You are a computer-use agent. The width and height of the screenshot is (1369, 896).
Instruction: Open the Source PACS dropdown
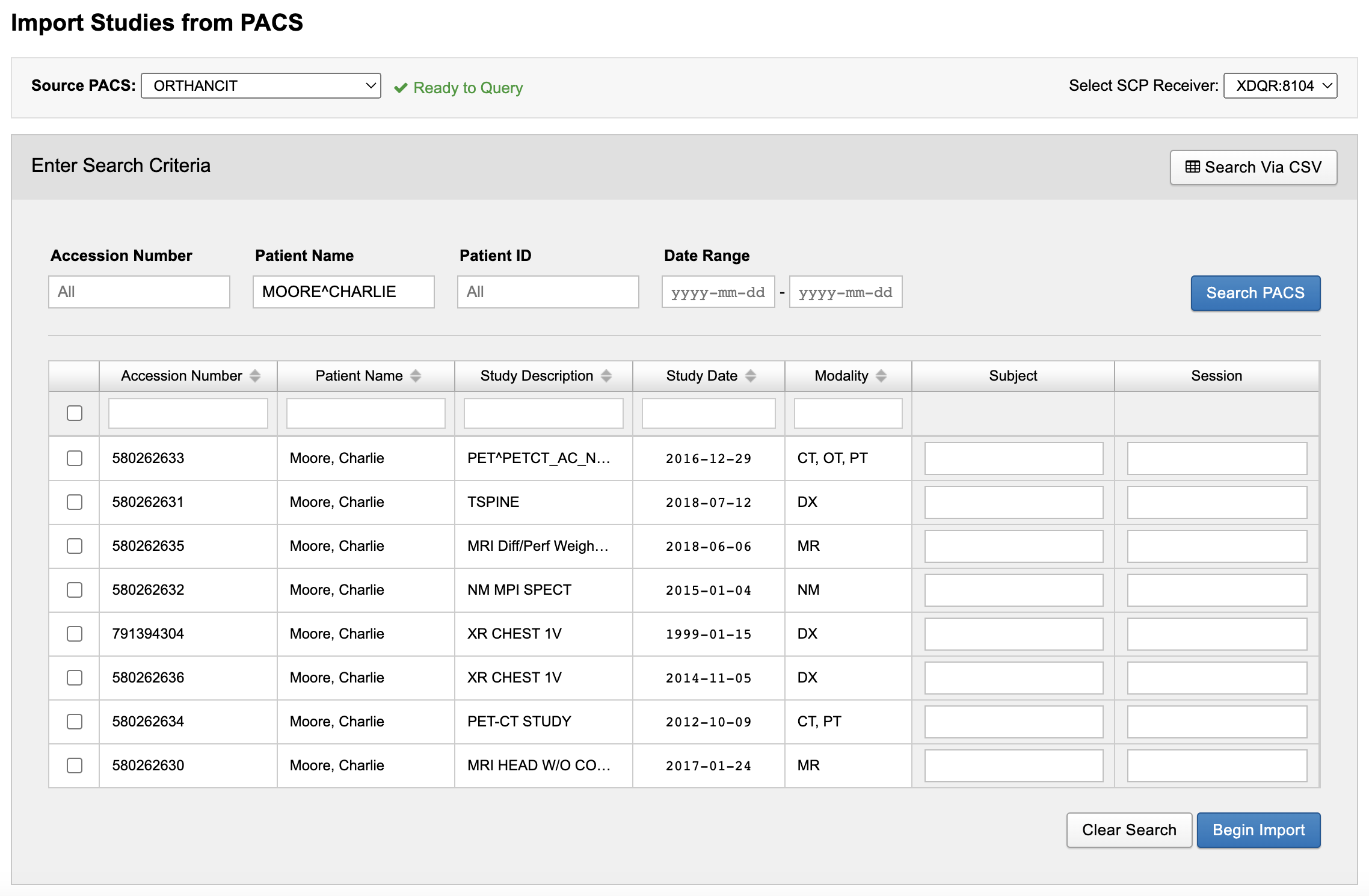point(261,86)
